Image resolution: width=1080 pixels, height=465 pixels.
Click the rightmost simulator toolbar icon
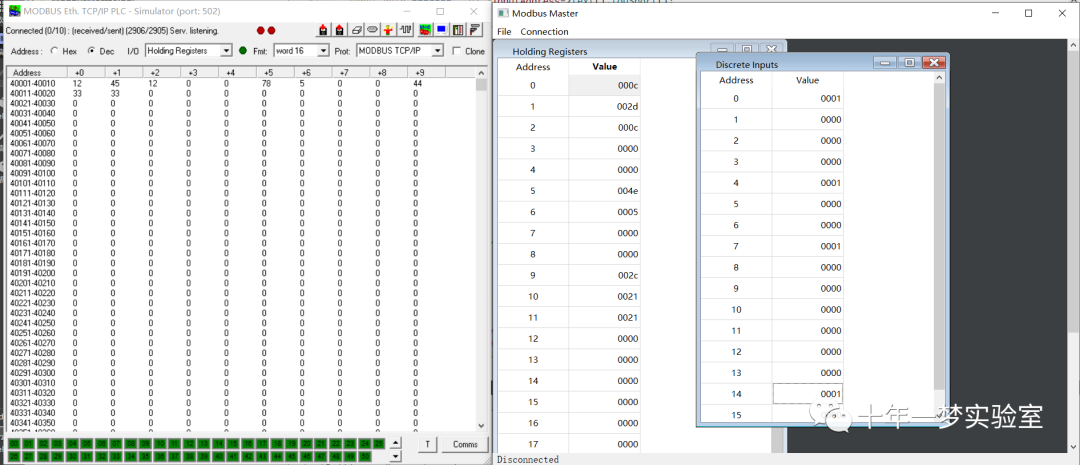474,30
